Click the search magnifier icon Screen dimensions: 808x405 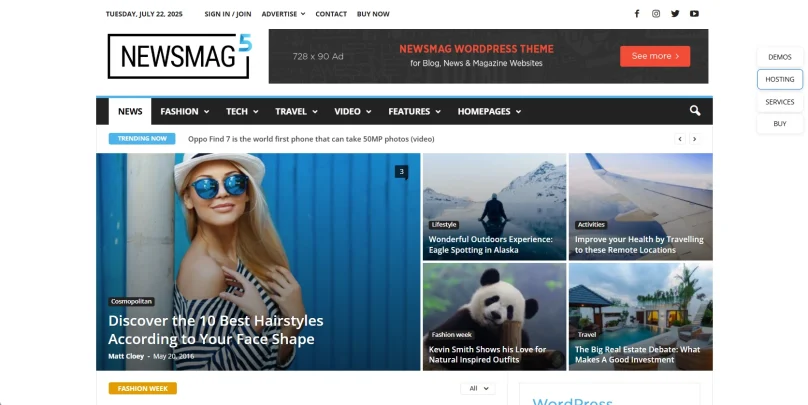695,111
